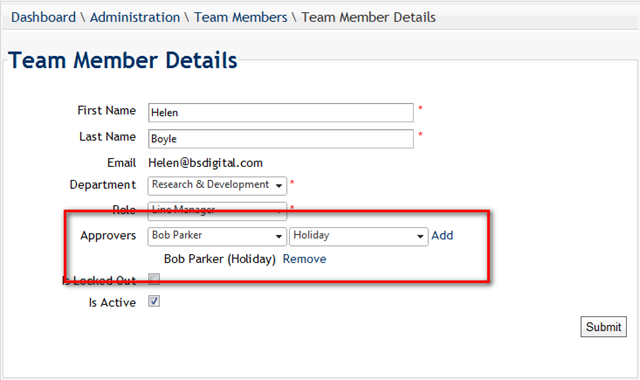Click the Is Active label
Image resolution: width=640 pixels, height=380 pixels.
[x=112, y=302]
